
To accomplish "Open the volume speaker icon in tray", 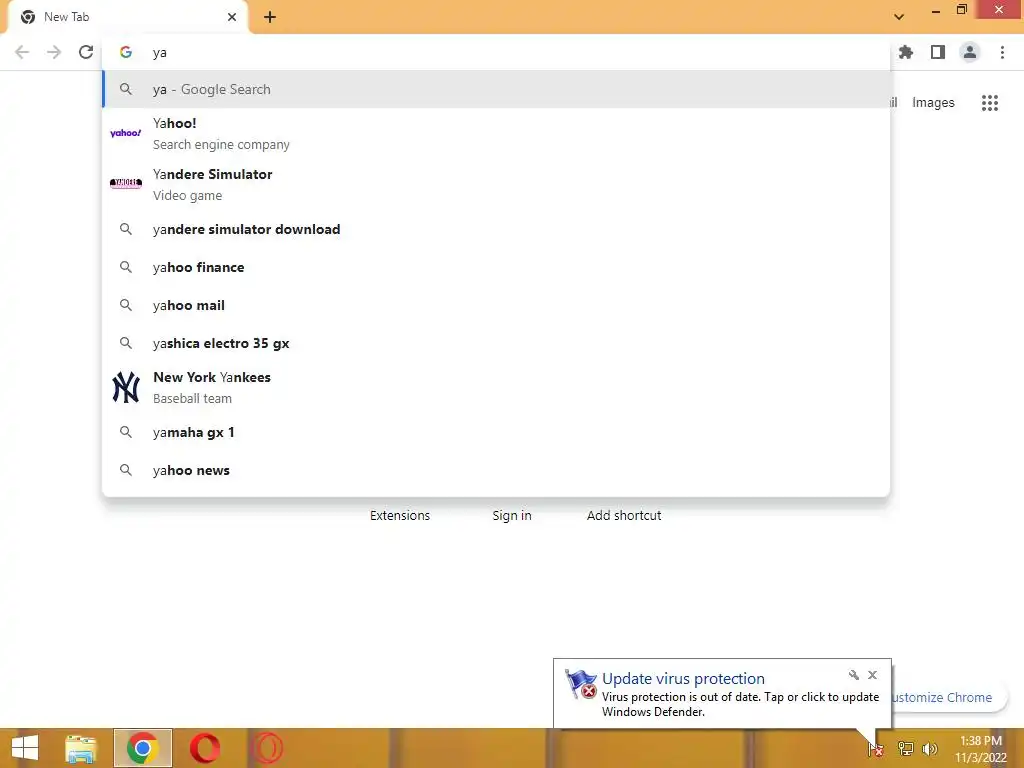I will pyautogui.click(x=930, y=749).
